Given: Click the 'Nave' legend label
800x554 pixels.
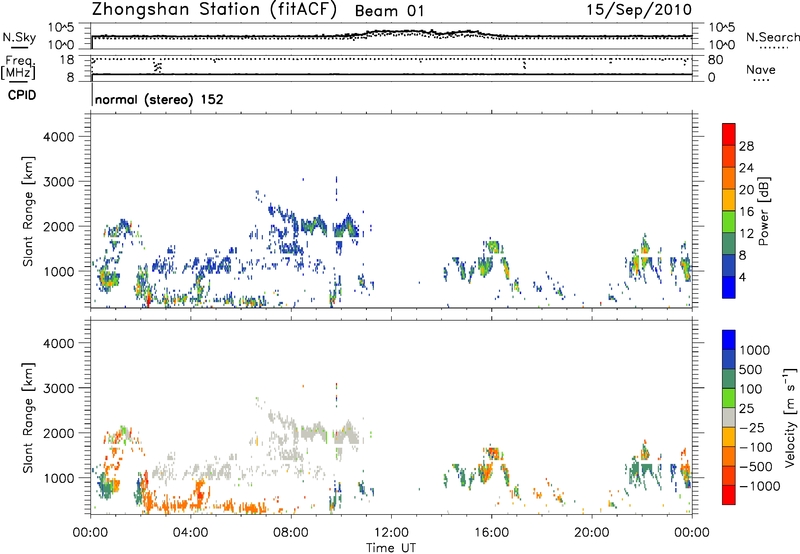Looking at the screenshot, I should [760, 70].
